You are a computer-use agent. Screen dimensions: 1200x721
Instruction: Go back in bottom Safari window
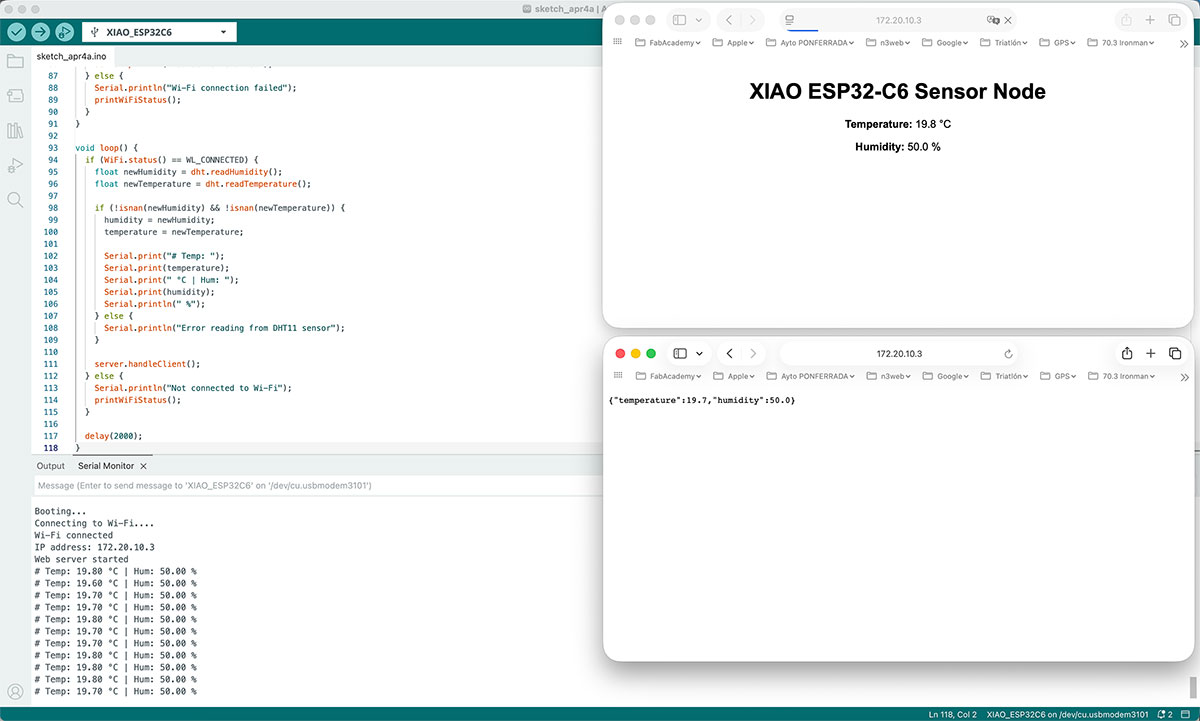tap(729, 353)
